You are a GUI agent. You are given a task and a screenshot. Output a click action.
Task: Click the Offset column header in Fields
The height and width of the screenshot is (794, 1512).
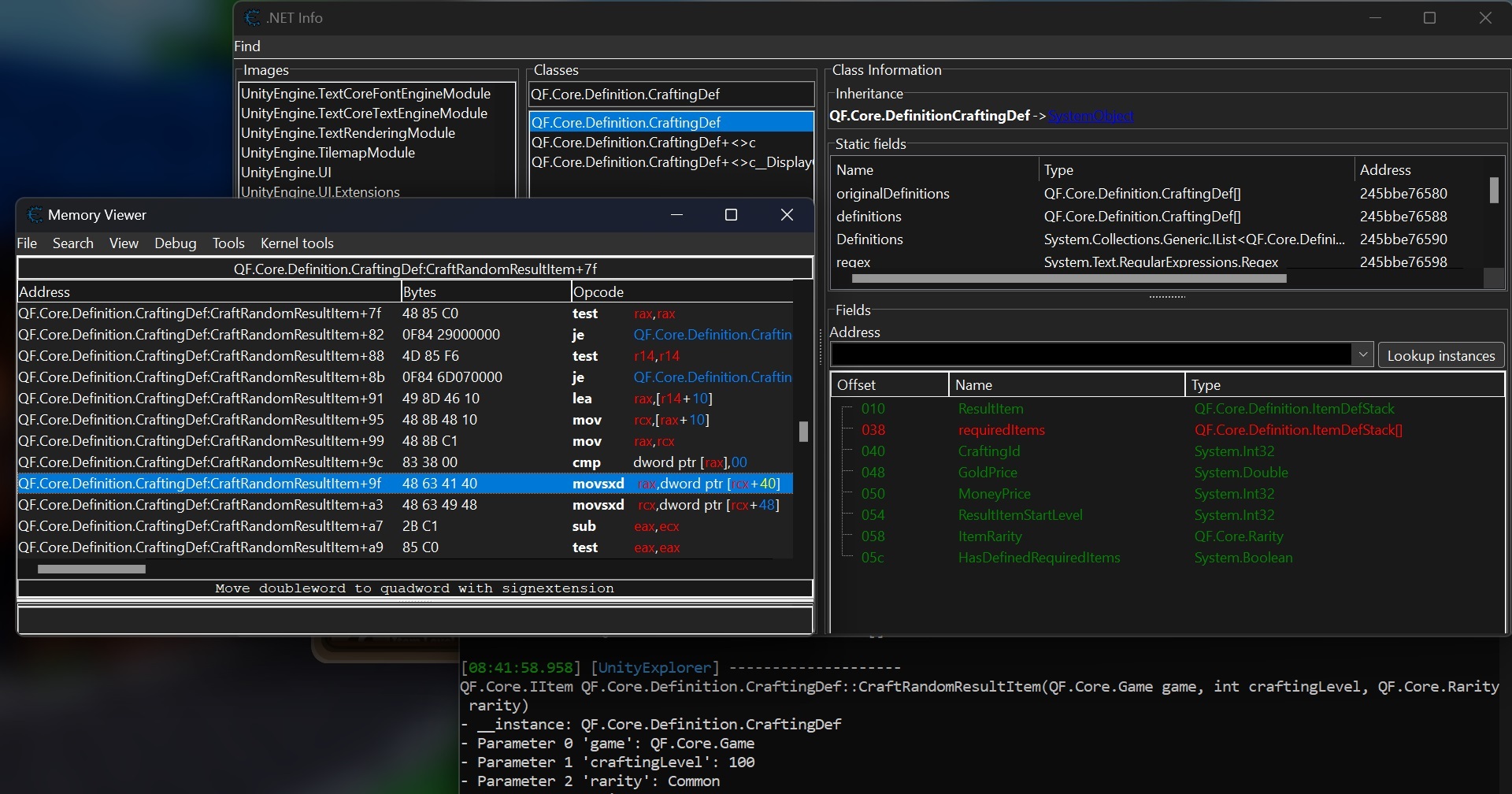click(890, 385)
